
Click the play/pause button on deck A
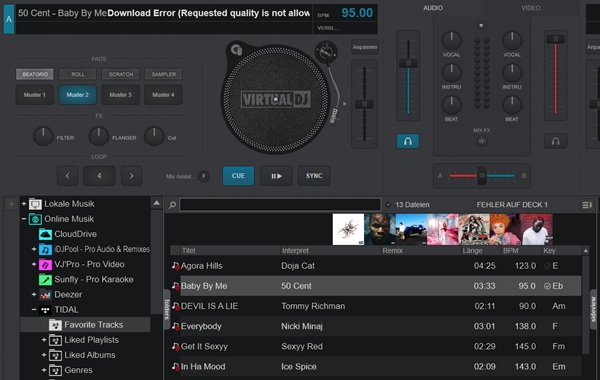tap(276, 176)
